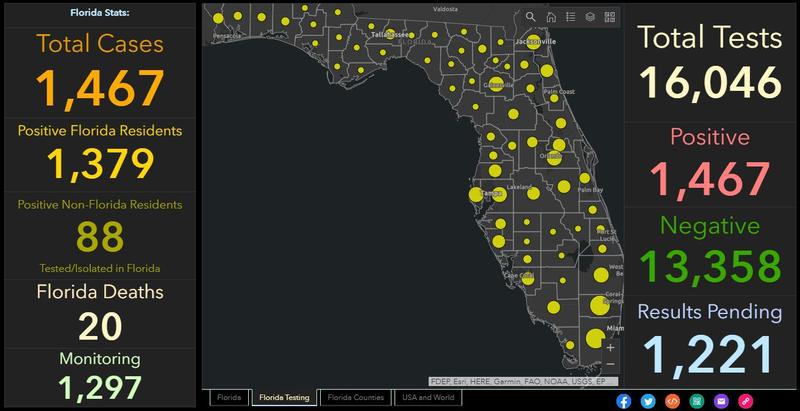Open the map search tool
The image size is (800, 411).
coord(531,17)
